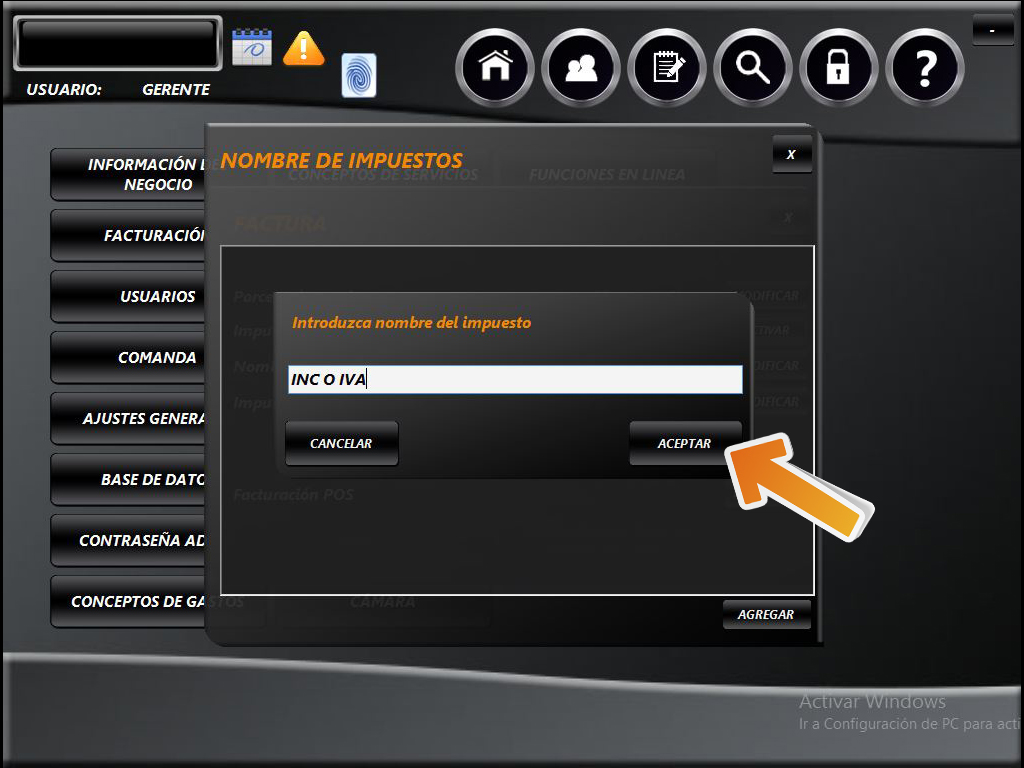Click the fingerprint icon
This screenshot has width=1024, height=768.
click(x=359, y=76)
